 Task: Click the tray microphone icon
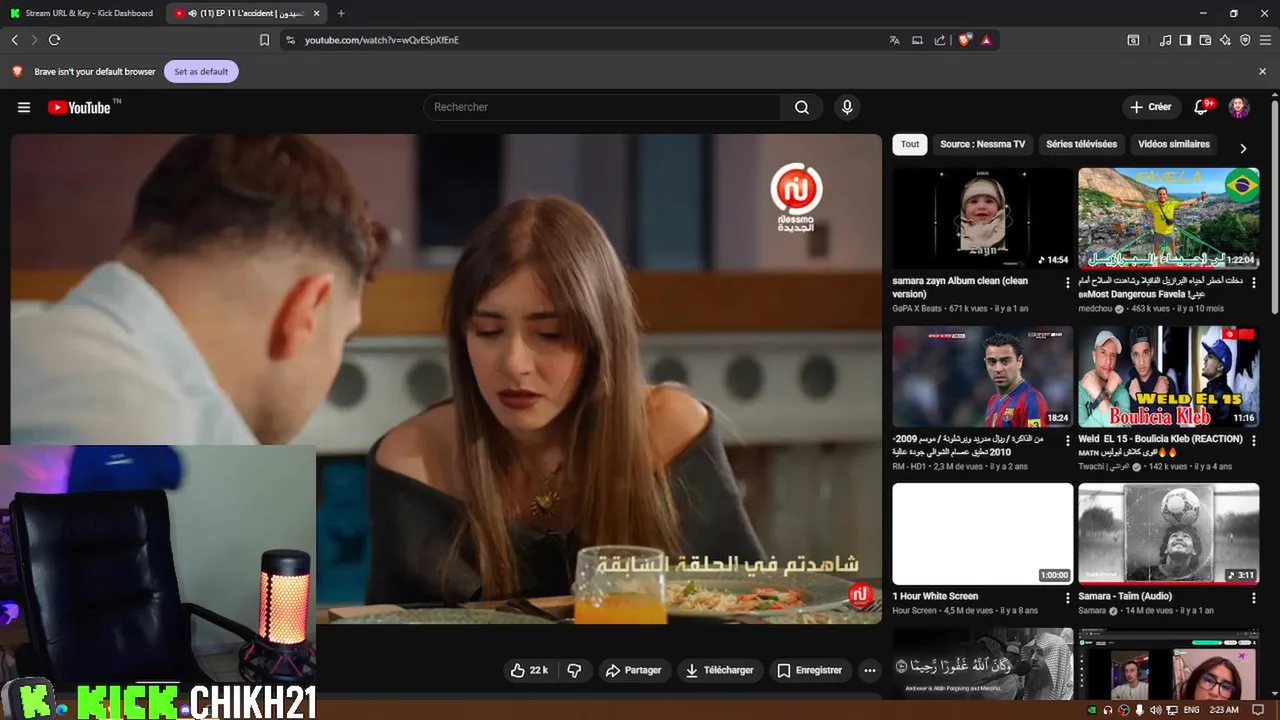pos(1139,710)
